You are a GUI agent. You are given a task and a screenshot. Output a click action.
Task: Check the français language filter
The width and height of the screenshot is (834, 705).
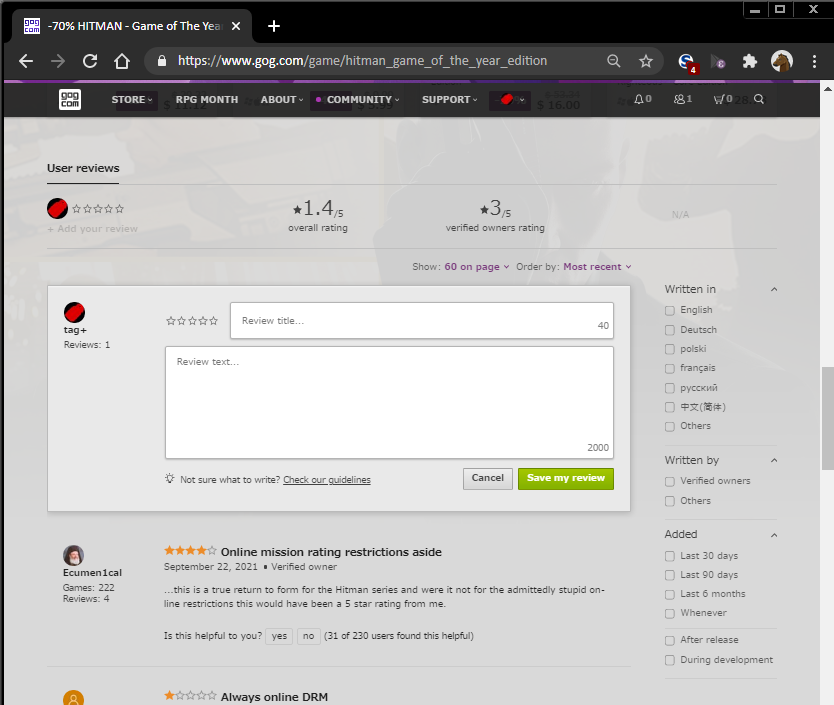pyautogui.click(x=670, y=368)
